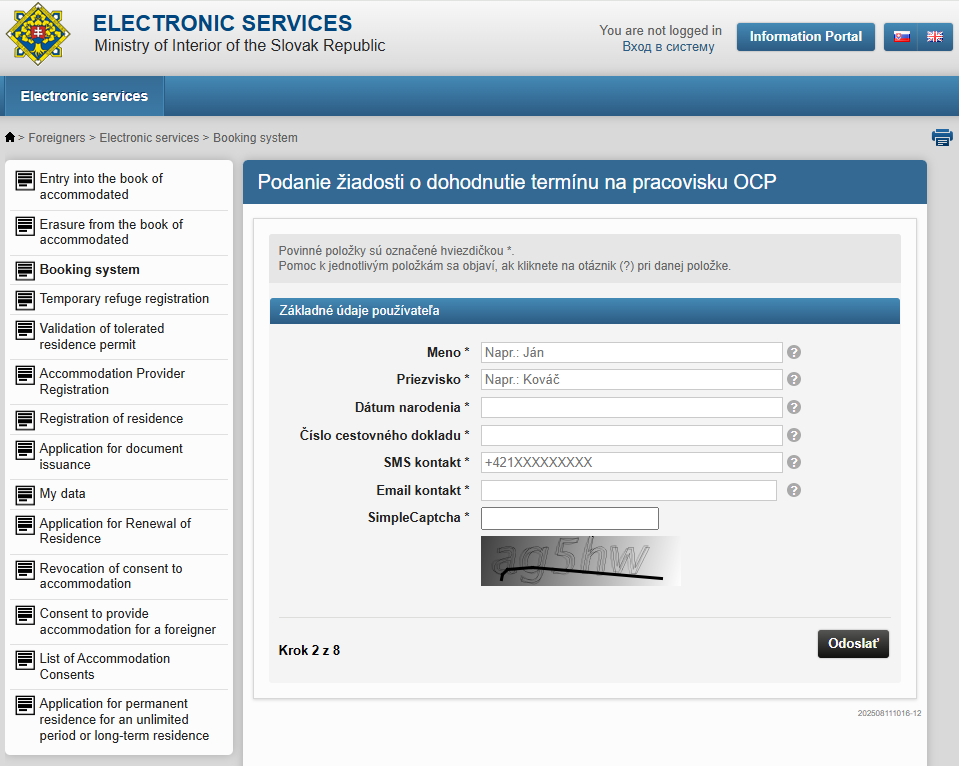Show help for SMS kontakt field
The image size is (959, 766).
[x=794, y=463]
